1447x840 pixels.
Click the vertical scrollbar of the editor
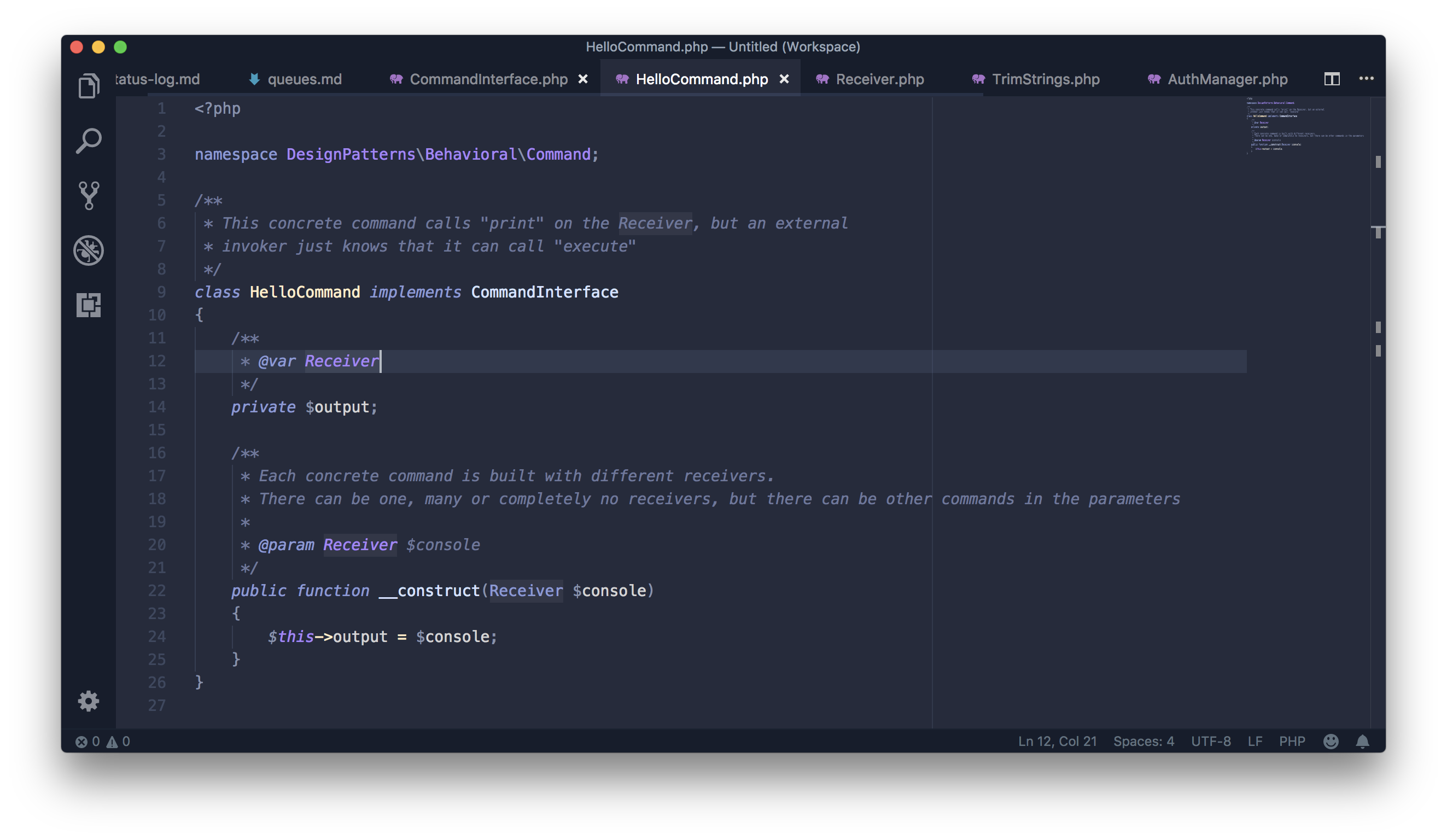(1378, 412)
